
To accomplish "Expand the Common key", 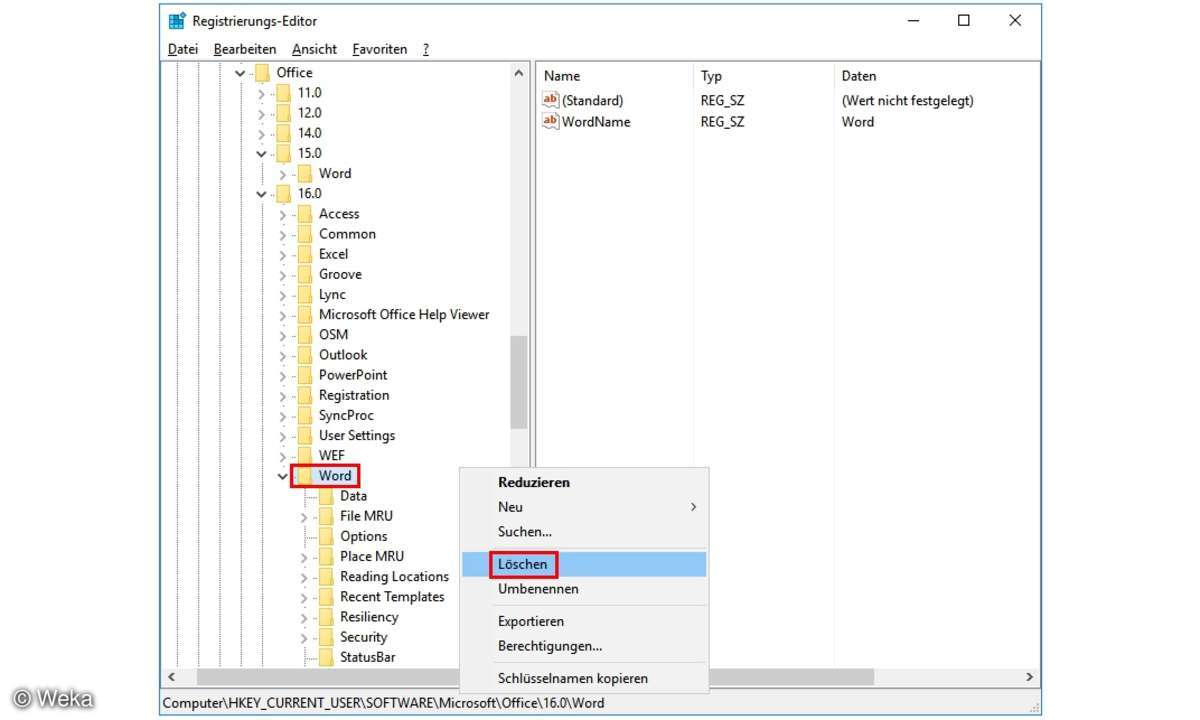I will 283,234.
